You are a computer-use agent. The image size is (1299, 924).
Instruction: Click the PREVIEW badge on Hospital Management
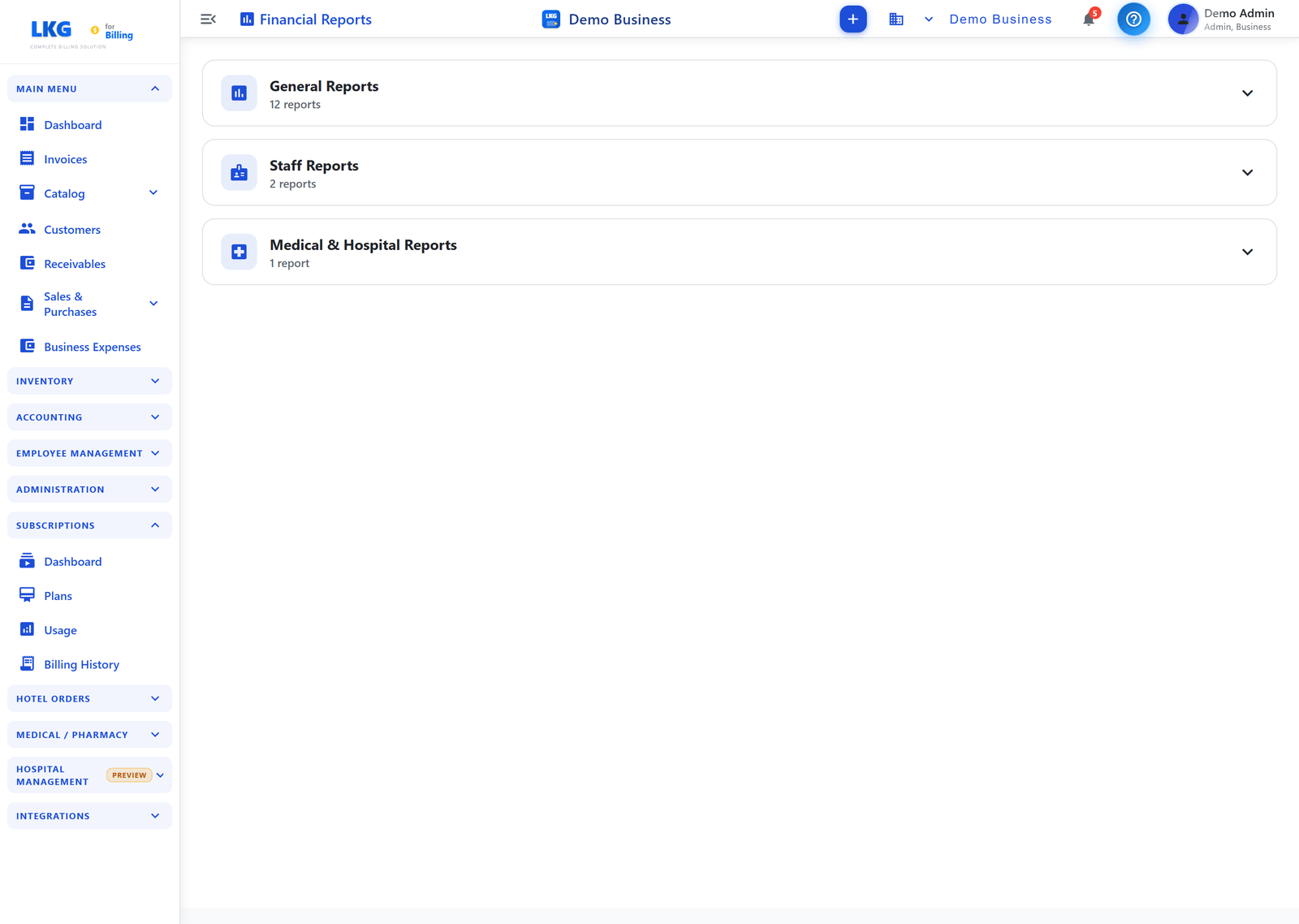(130, 775)
